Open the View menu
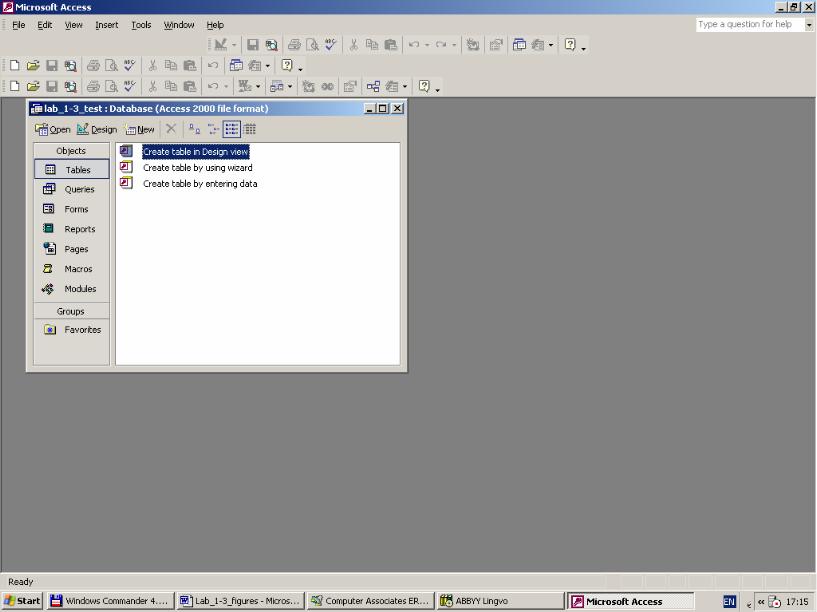The width and height of the screenshot is (817, 612). [x=73, y=25]
